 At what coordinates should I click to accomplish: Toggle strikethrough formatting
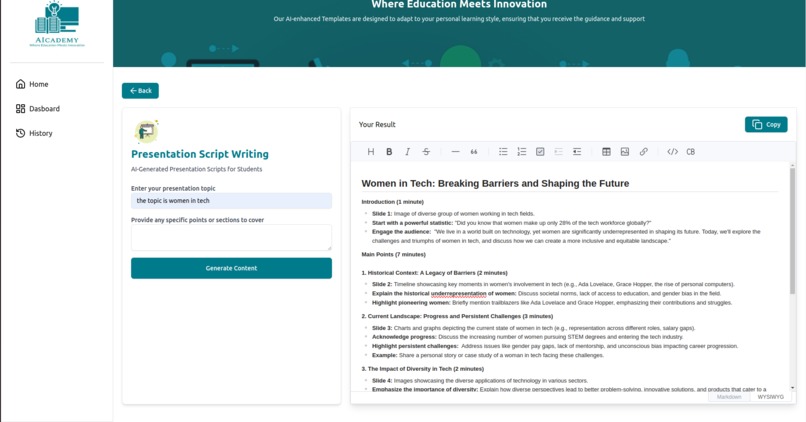[426, 152]
